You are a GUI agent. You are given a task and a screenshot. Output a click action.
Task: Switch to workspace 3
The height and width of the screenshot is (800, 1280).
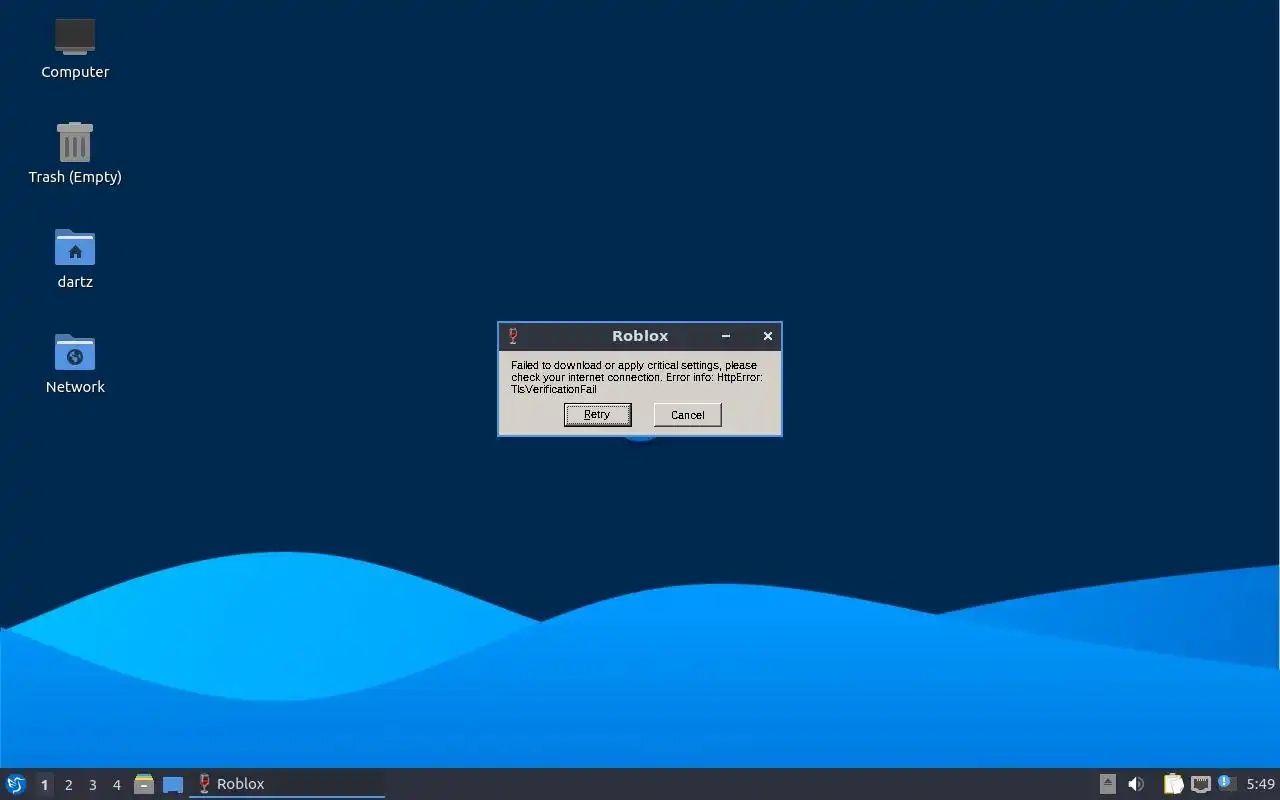92,785
